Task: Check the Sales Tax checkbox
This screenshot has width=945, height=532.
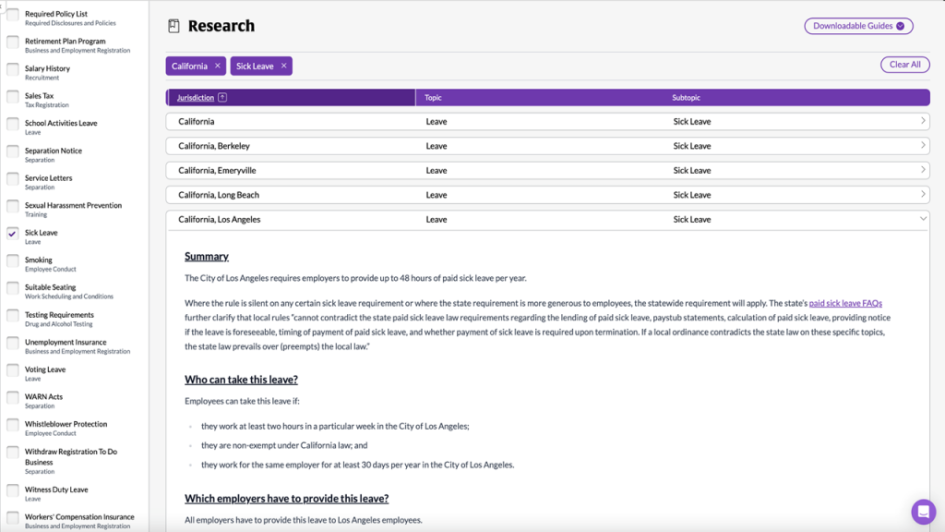Action: click(x=13, y=96)
